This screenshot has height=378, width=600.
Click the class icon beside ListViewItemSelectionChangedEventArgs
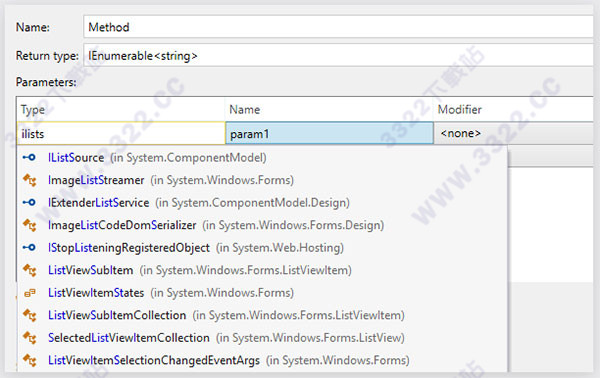coord(30,360)
